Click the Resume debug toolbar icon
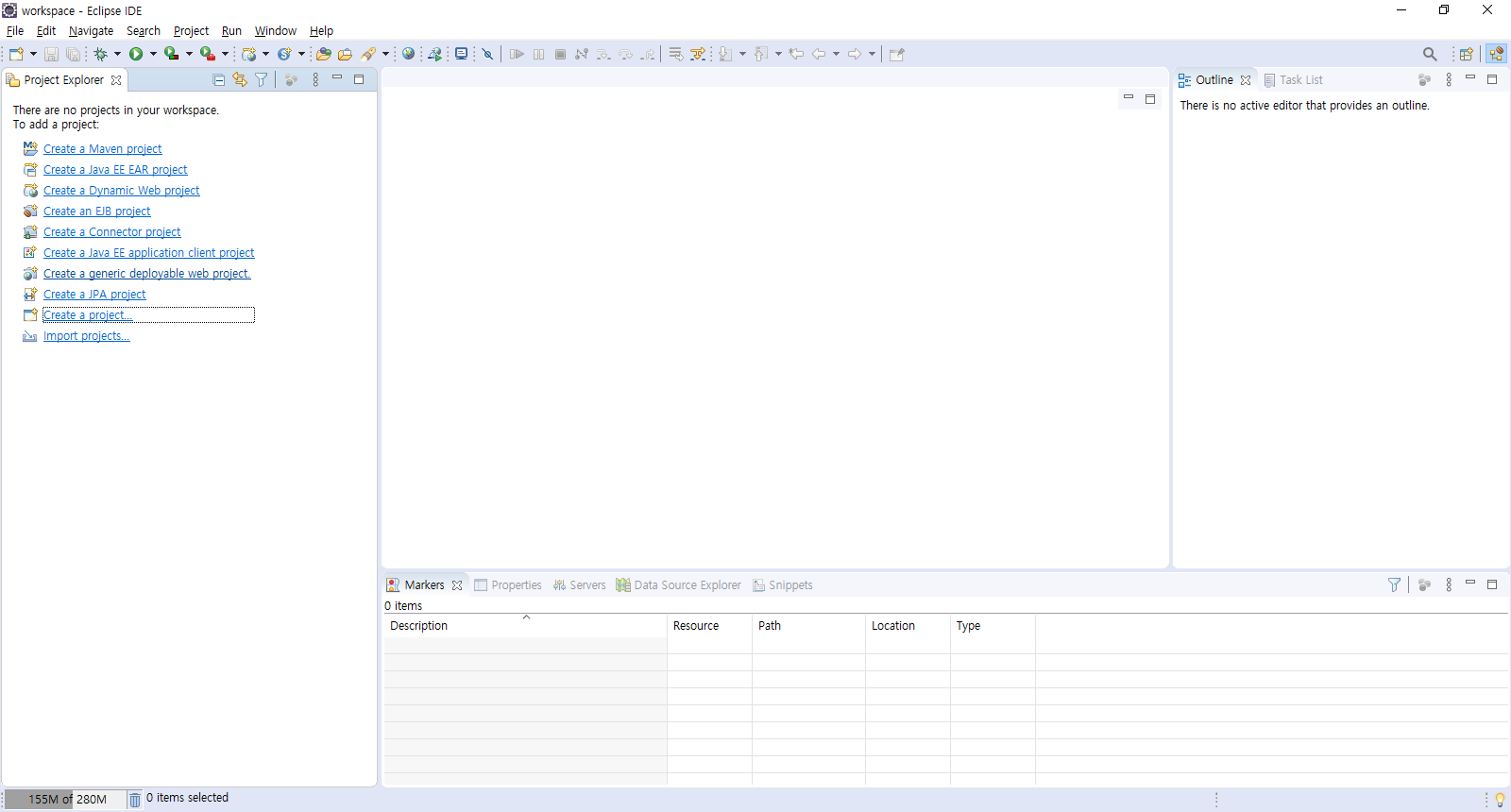Viewport: 1511px width, 812px height. (x=517, y=55)
